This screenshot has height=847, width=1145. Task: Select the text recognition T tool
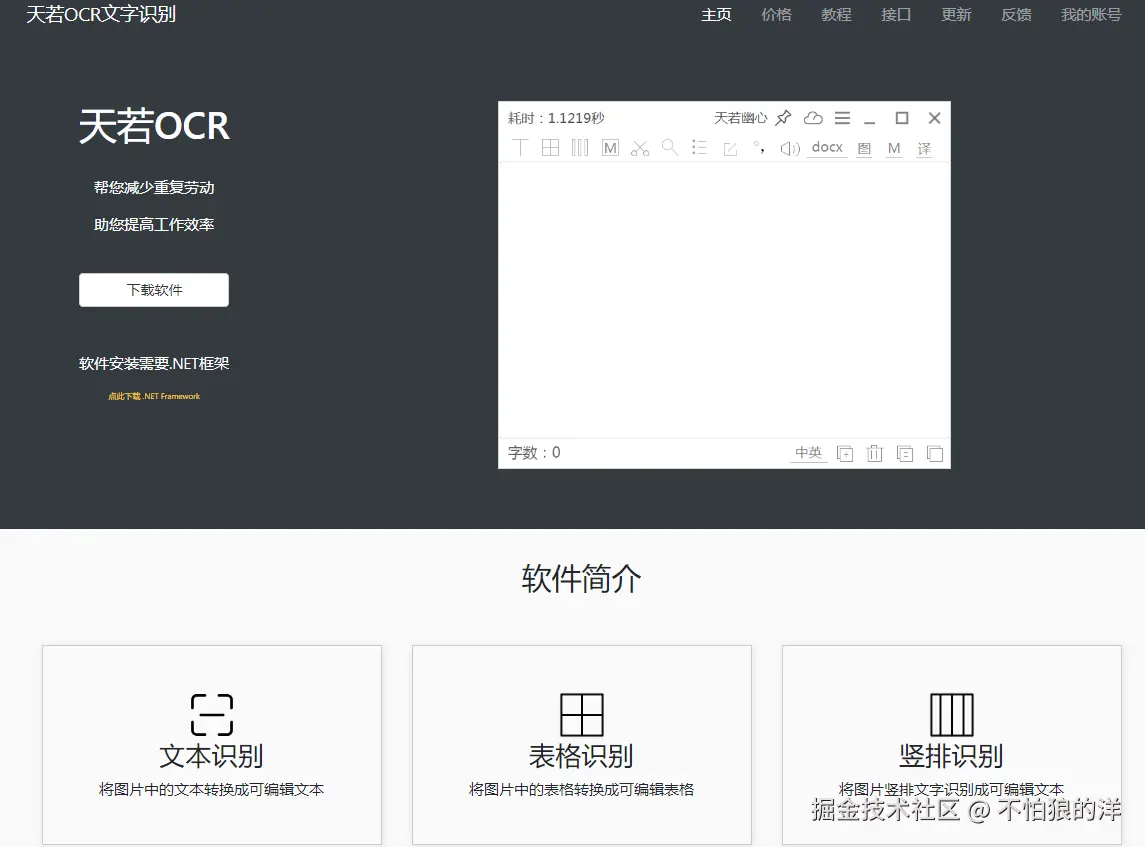[520, 147]
